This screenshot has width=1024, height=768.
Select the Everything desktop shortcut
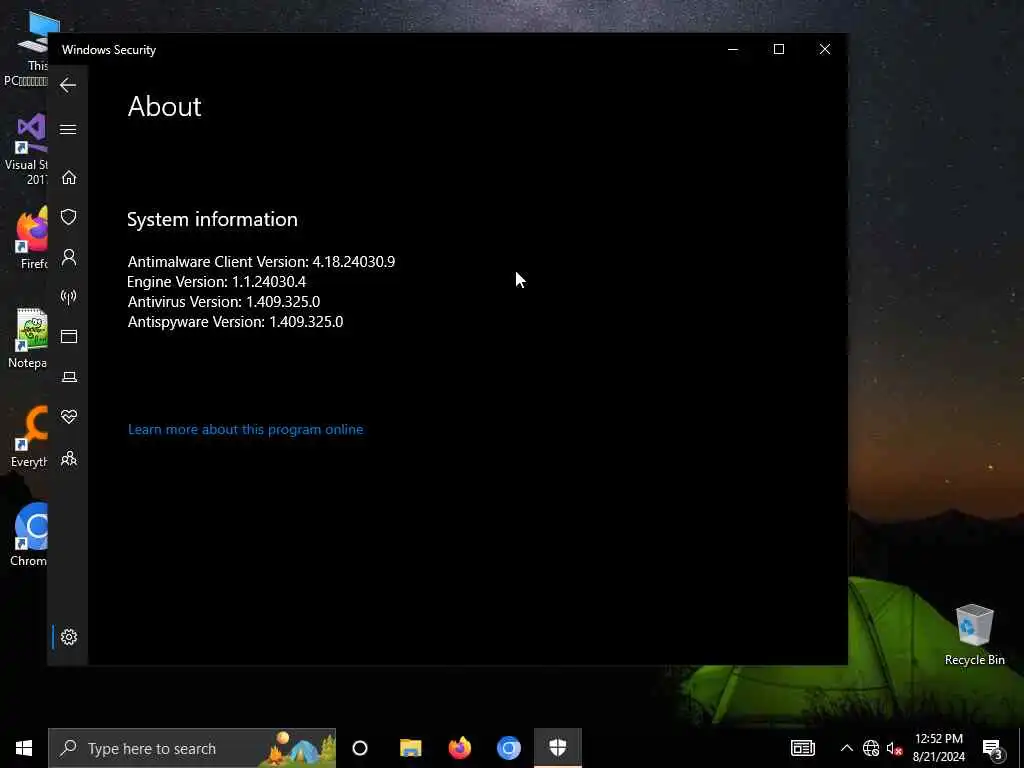(x=29, y=436)
